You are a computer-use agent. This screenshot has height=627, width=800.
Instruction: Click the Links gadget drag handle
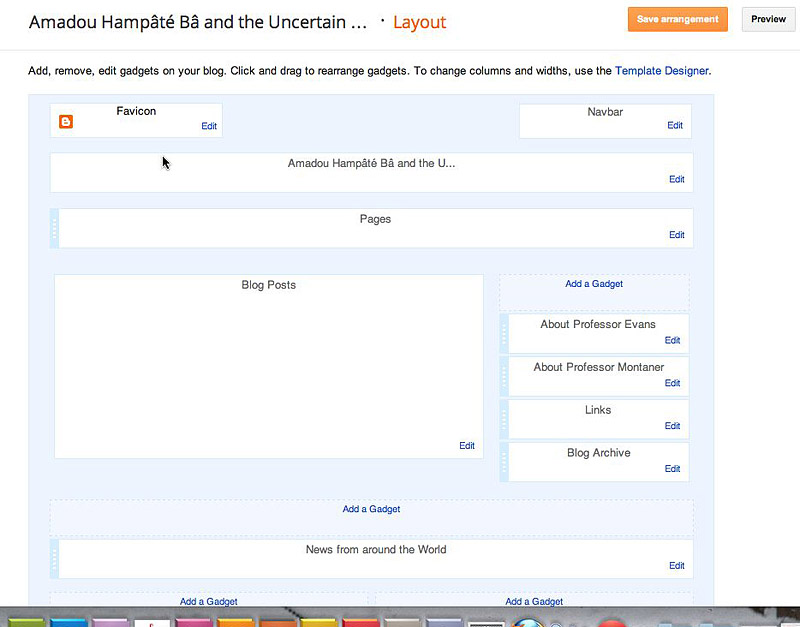pos(505,419)
